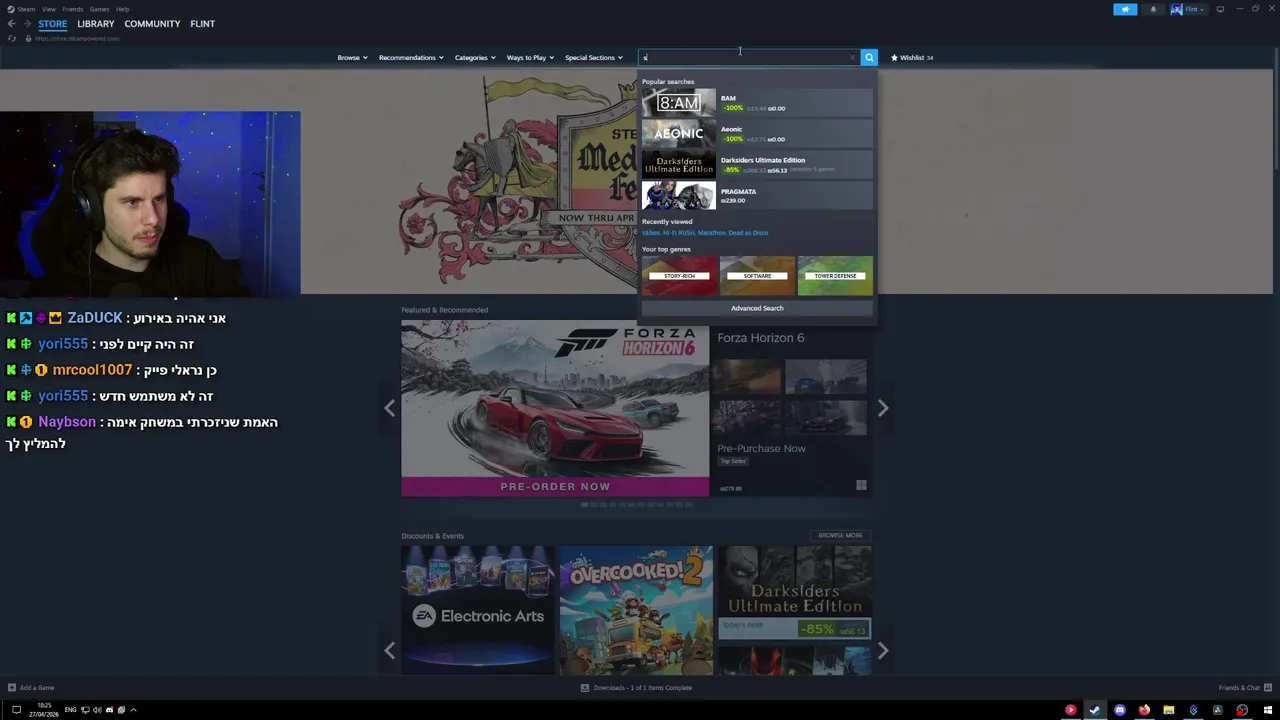Open the Tower Defense genre tile
The height and width of the screenshot is (720, 1280).
point(835,275)
